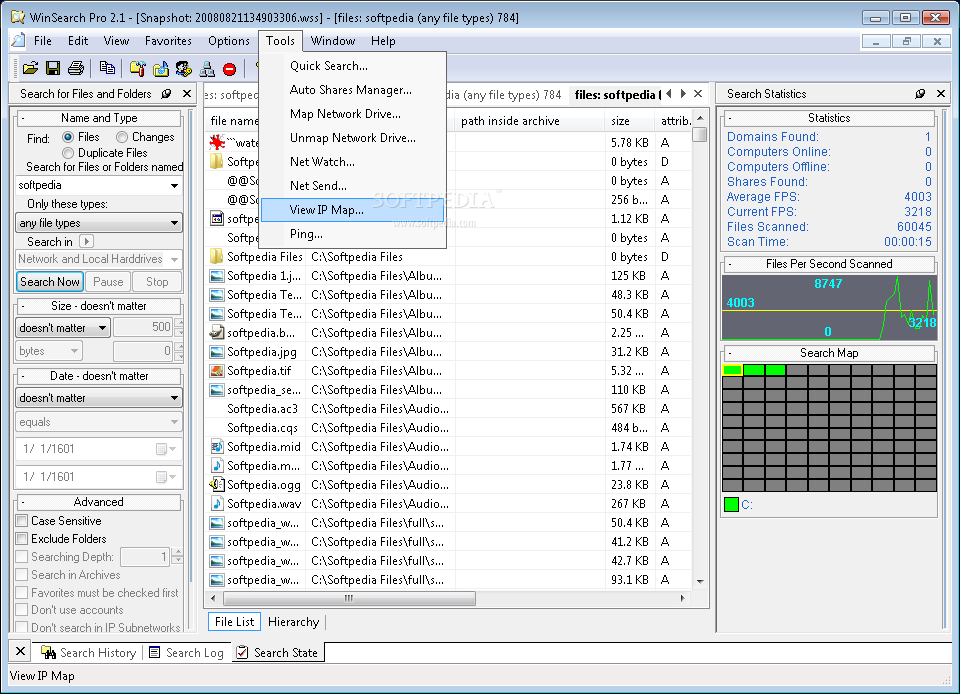Click the red stop toolbar icon

coord(230,69)
